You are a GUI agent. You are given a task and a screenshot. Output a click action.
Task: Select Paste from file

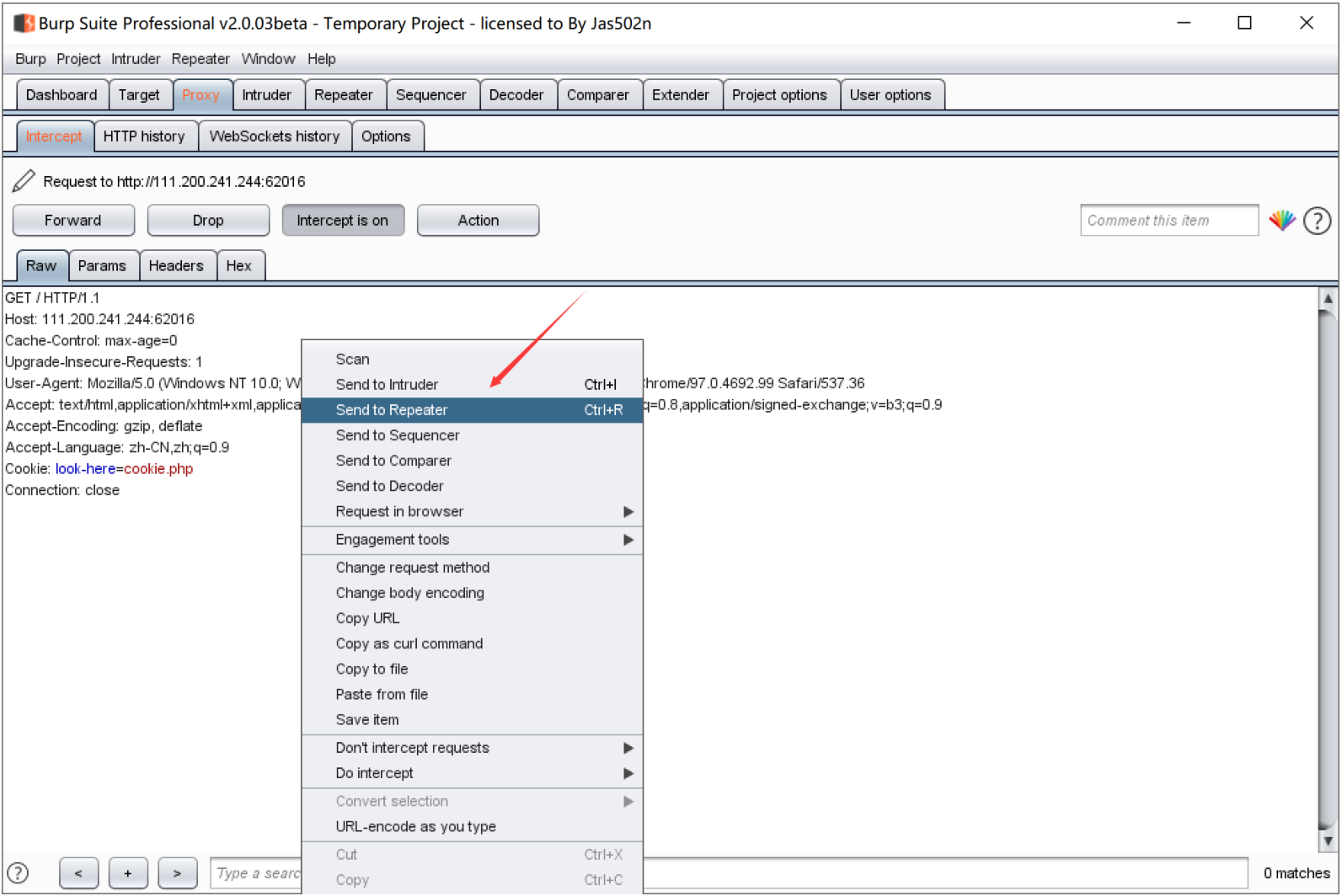click(x=472, y=695)
